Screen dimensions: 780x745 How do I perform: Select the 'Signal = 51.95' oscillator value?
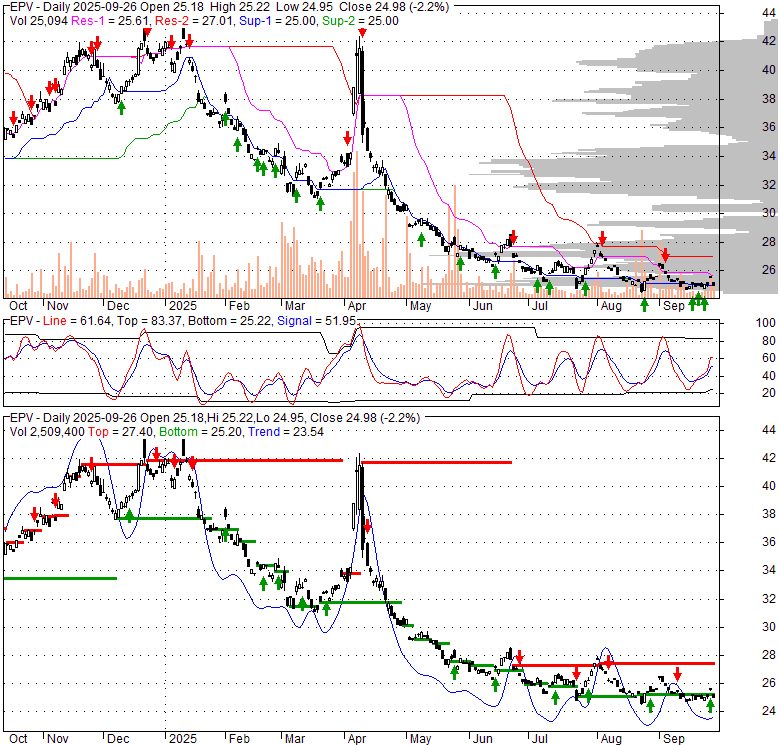tap(316, 321)
